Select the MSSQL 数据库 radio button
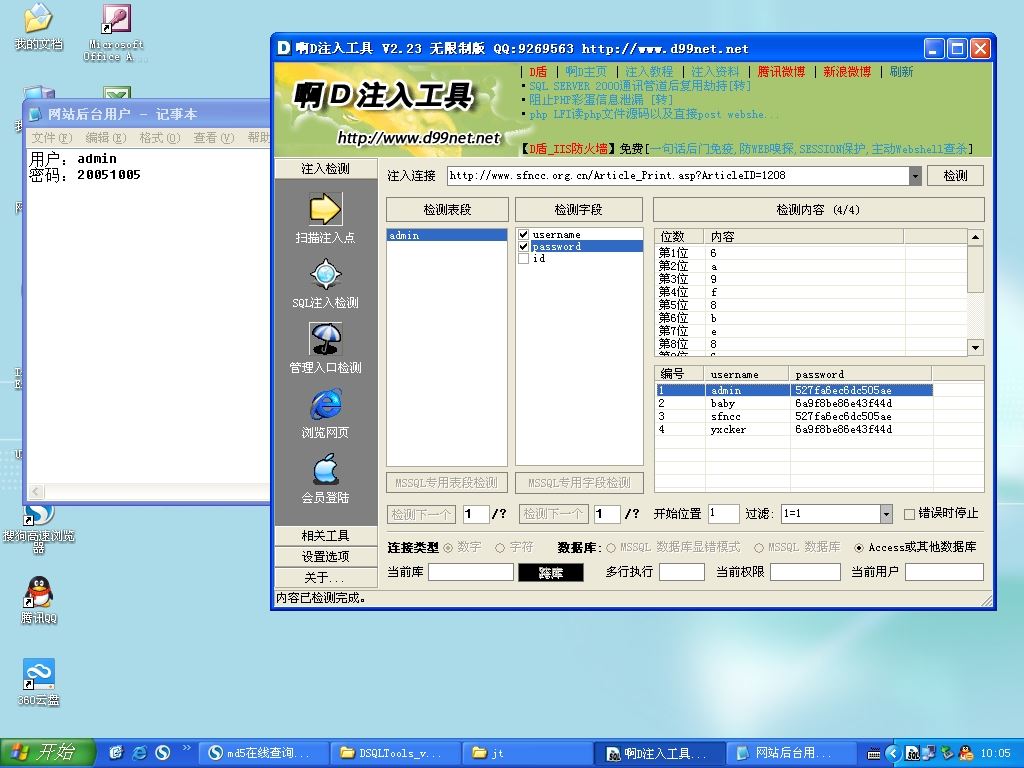Screen dimensions: 1024x768 click(x=759, y=548)
